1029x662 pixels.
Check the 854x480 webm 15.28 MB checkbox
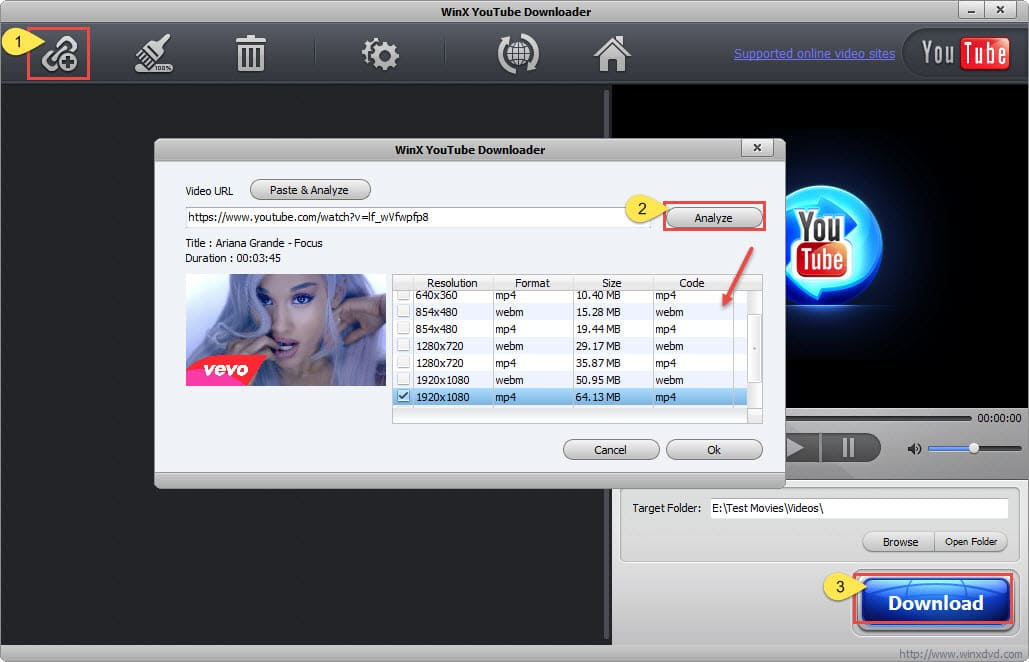coord(403,312)
